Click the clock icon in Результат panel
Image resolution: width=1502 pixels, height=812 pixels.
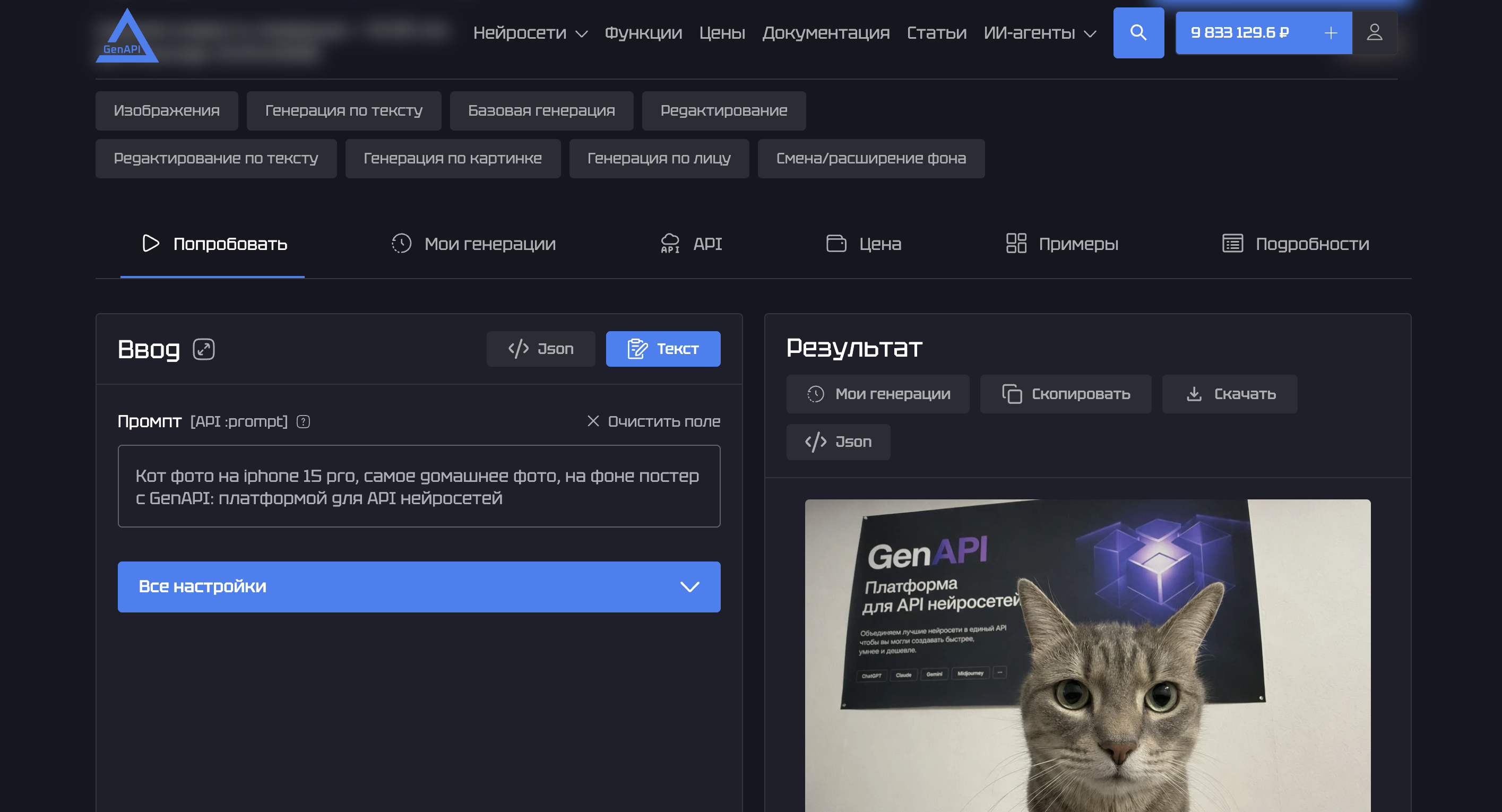pyautogui.click(x=815, y=394)
